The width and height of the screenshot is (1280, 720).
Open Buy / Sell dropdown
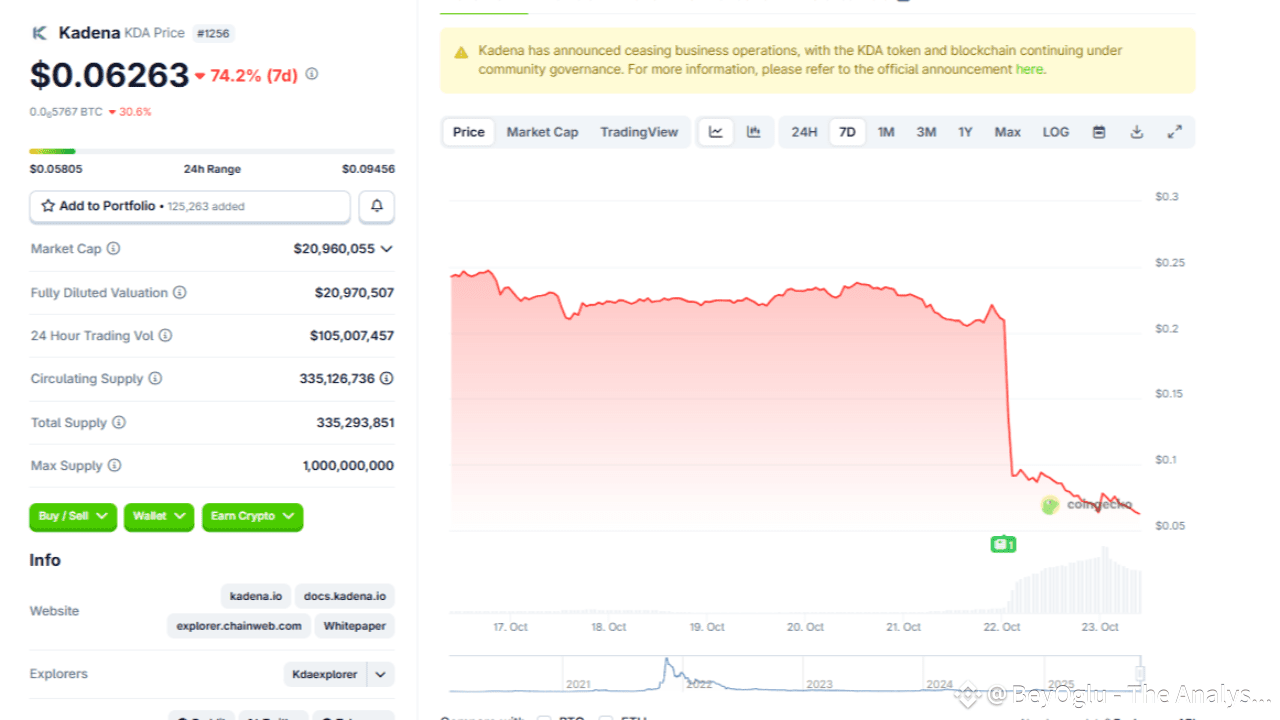(73, 516)
